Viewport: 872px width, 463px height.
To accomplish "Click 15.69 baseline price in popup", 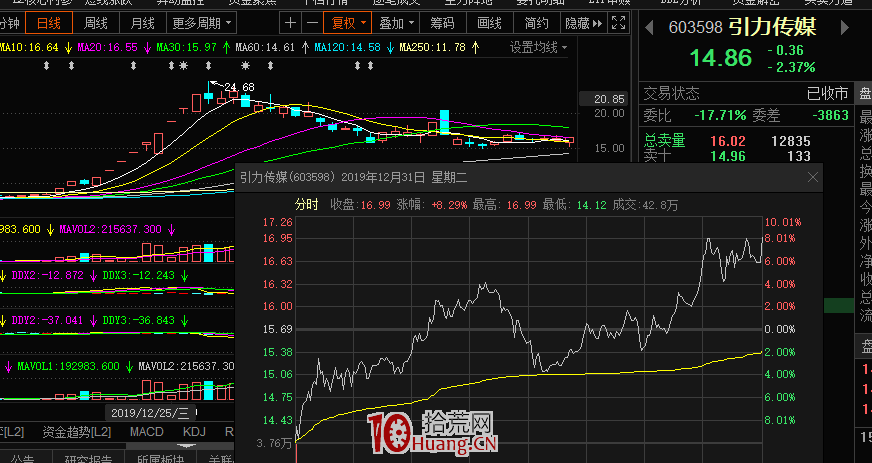I will click(278, 329).
